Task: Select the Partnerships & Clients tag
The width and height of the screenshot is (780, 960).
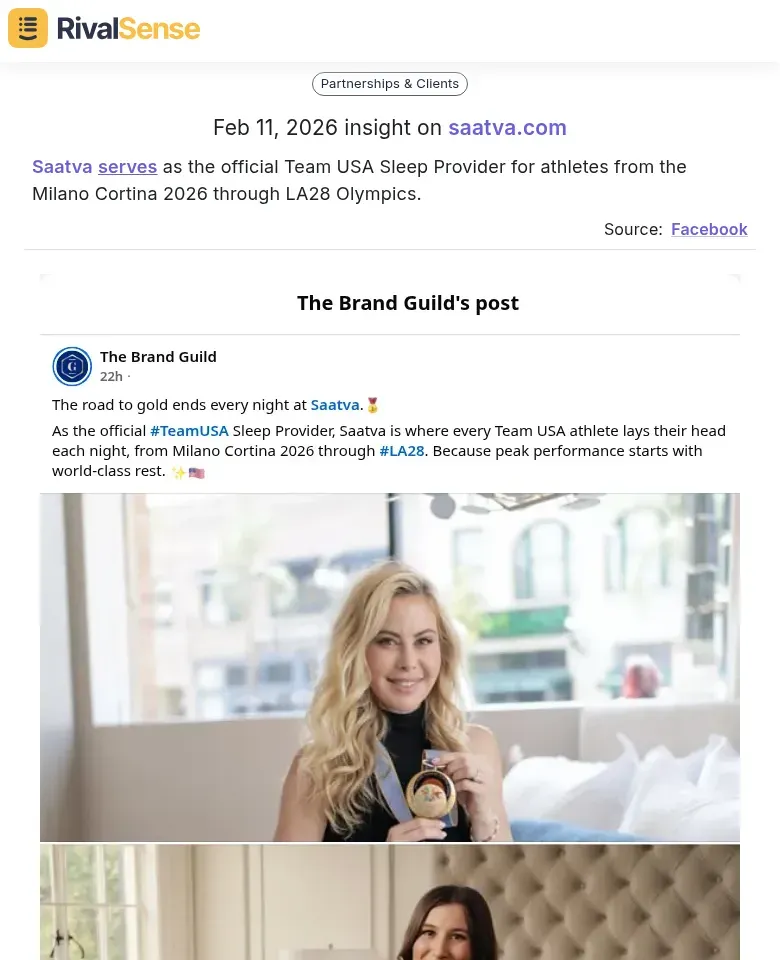Action: tap(389, 84)
